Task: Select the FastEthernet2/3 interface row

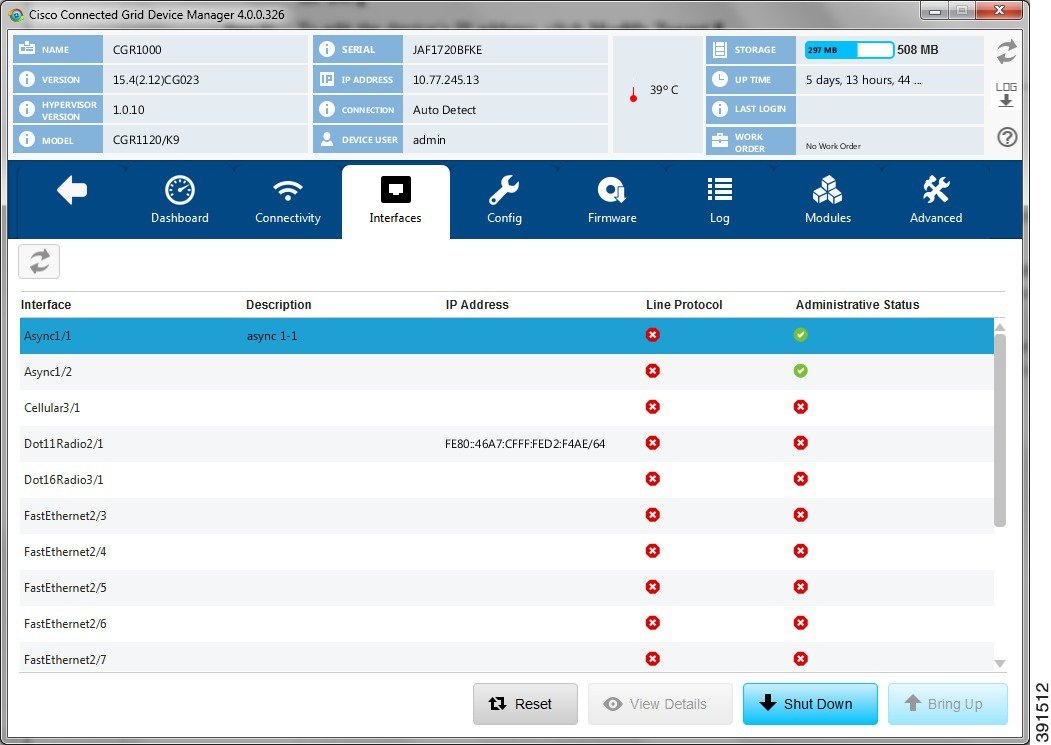Action: point(507,516)
